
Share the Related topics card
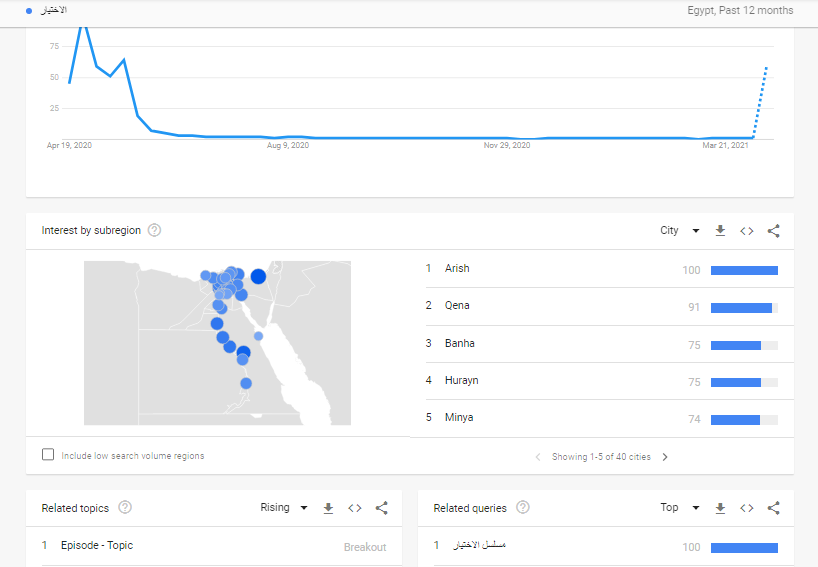tap(381, 508)
